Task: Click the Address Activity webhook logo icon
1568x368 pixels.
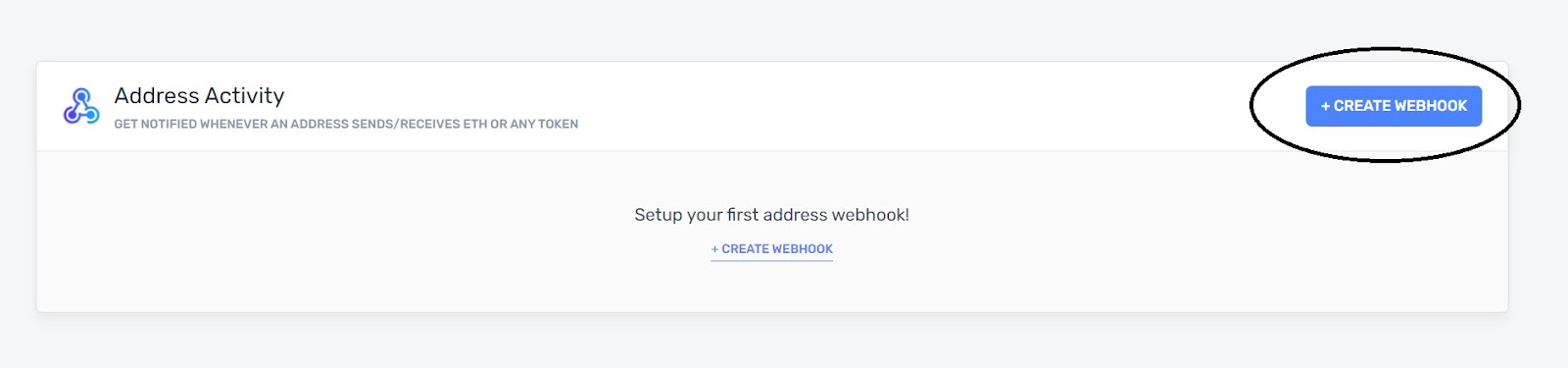Action: pyautogui.click(x=81, y=106)
